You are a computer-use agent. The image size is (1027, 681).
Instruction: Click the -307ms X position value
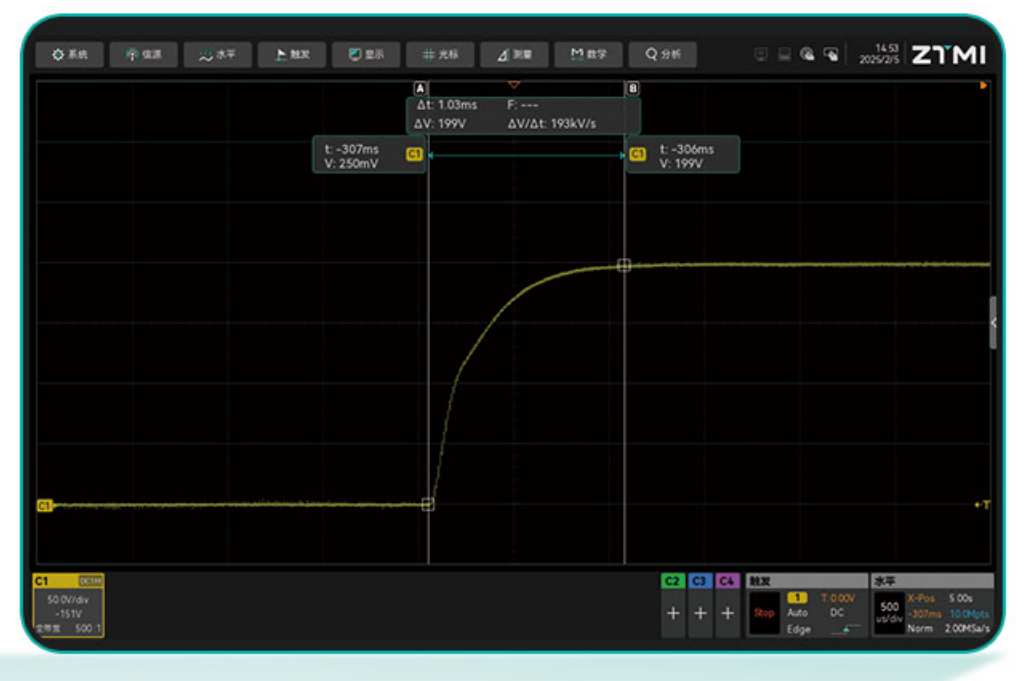click(924, 614)
